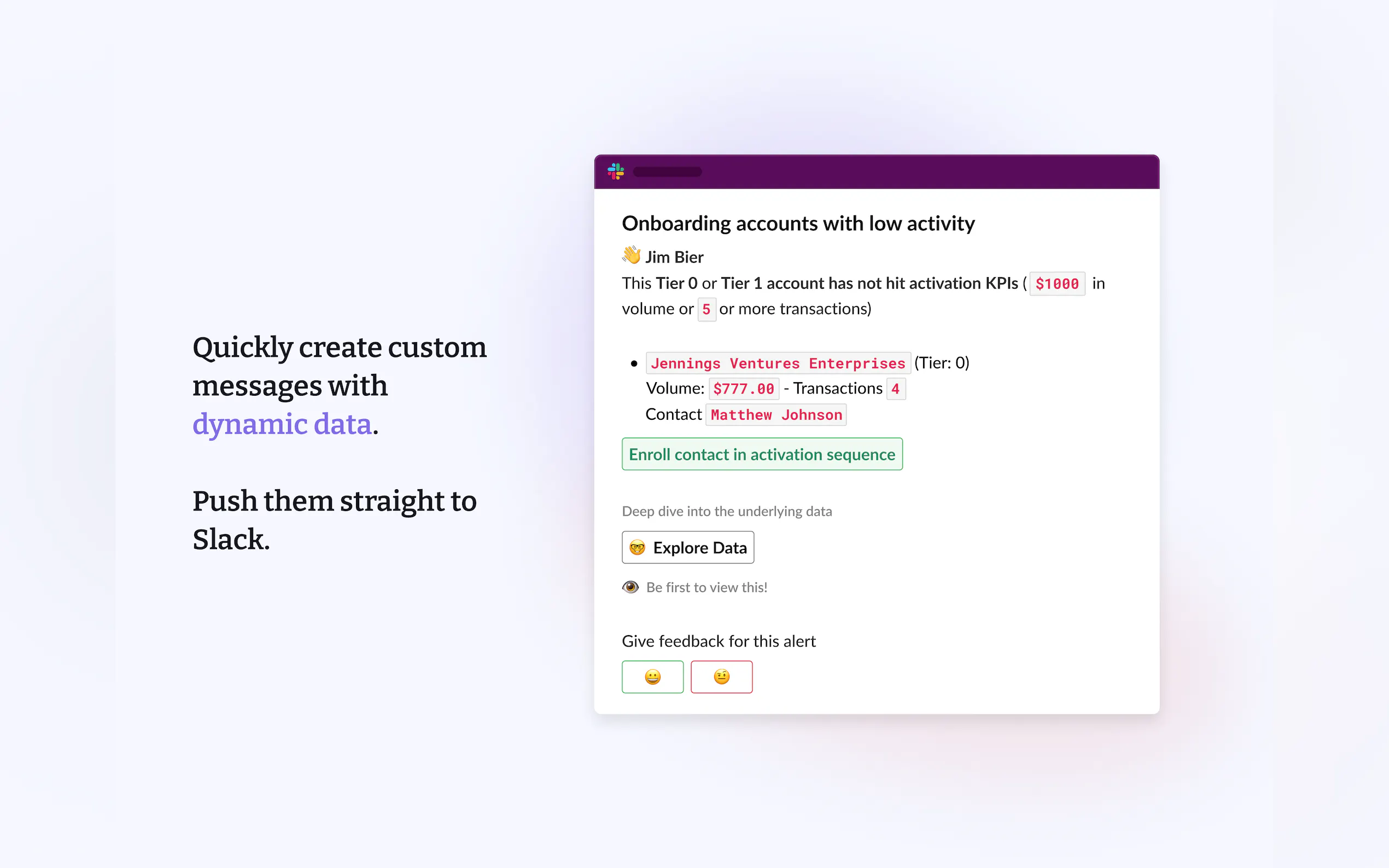
Task: Click the purple "dynamic data" text
Action: [x=282, y=424]
